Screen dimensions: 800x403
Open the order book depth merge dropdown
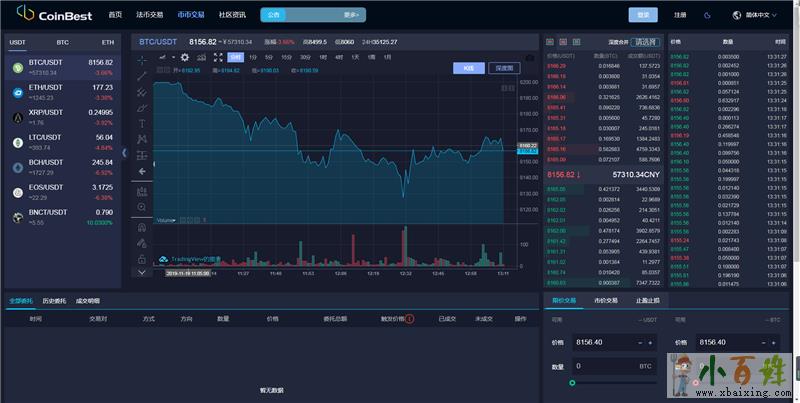click(646, 42)
